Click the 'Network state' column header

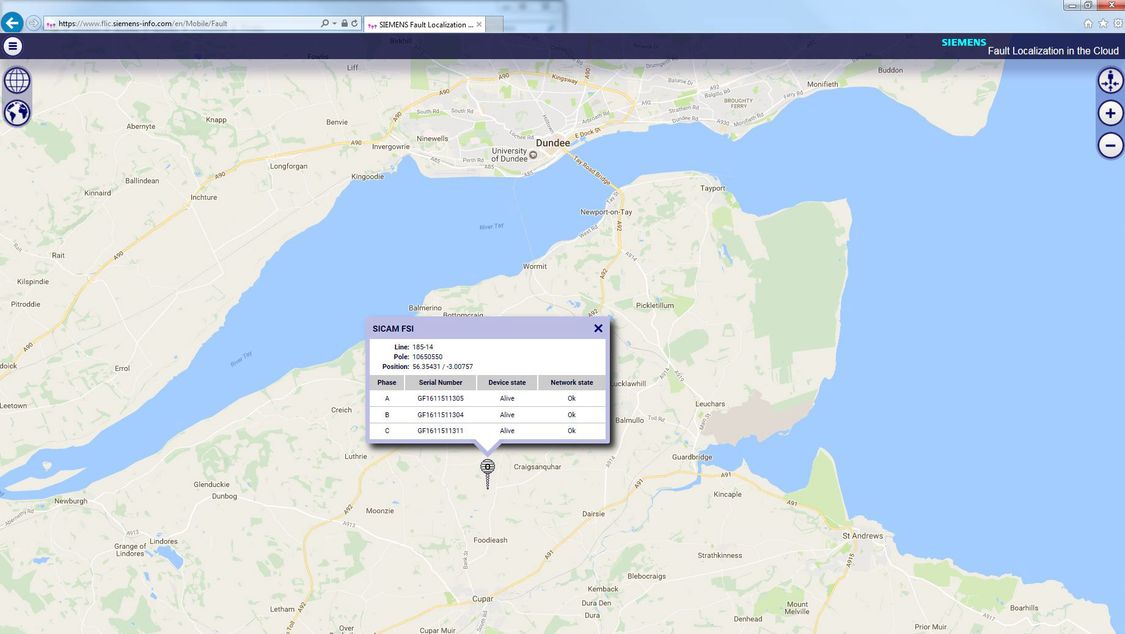point(572,382)
